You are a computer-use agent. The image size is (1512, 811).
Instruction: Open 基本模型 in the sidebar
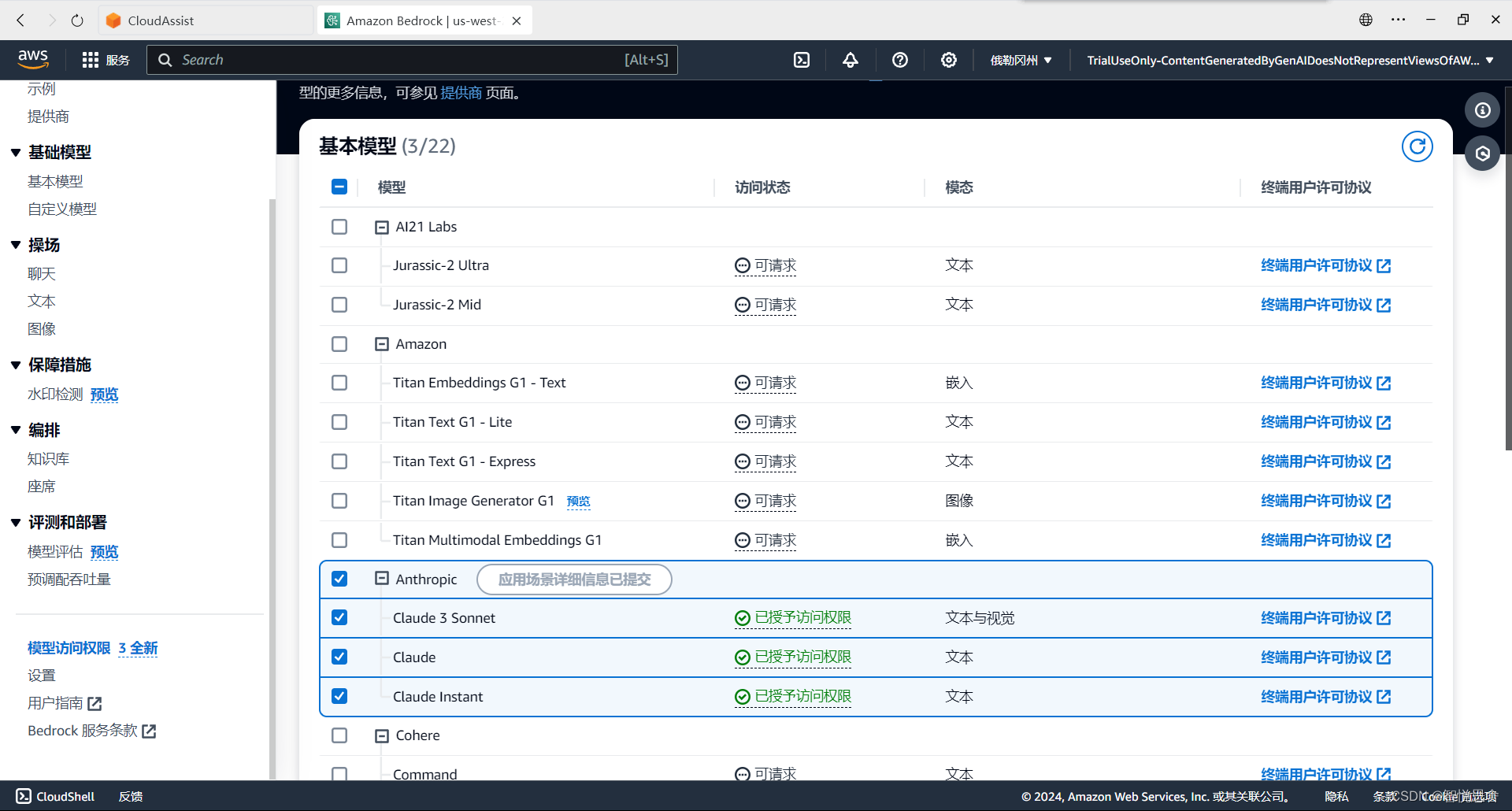[55, 182]
